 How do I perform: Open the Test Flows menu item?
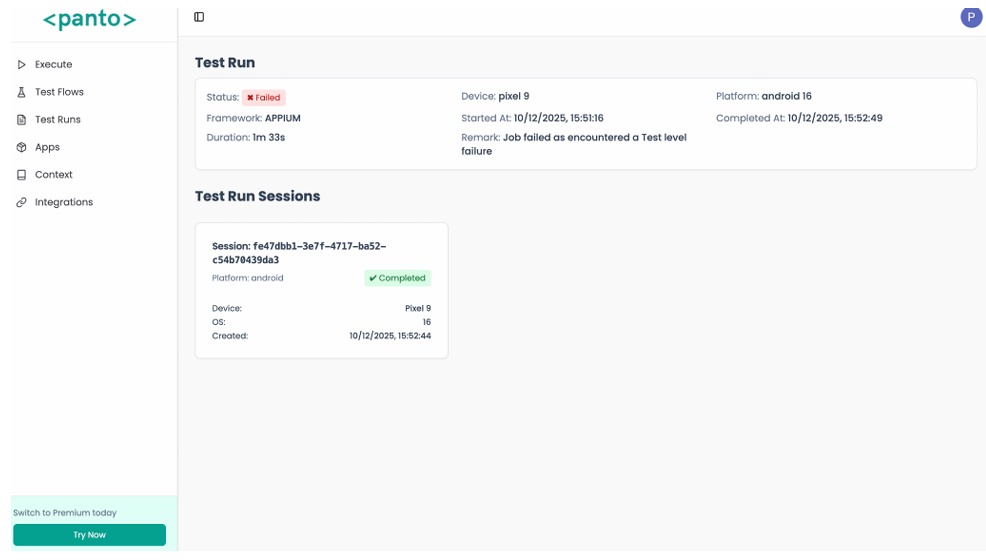pyautogui.click(x=59, y=92)
